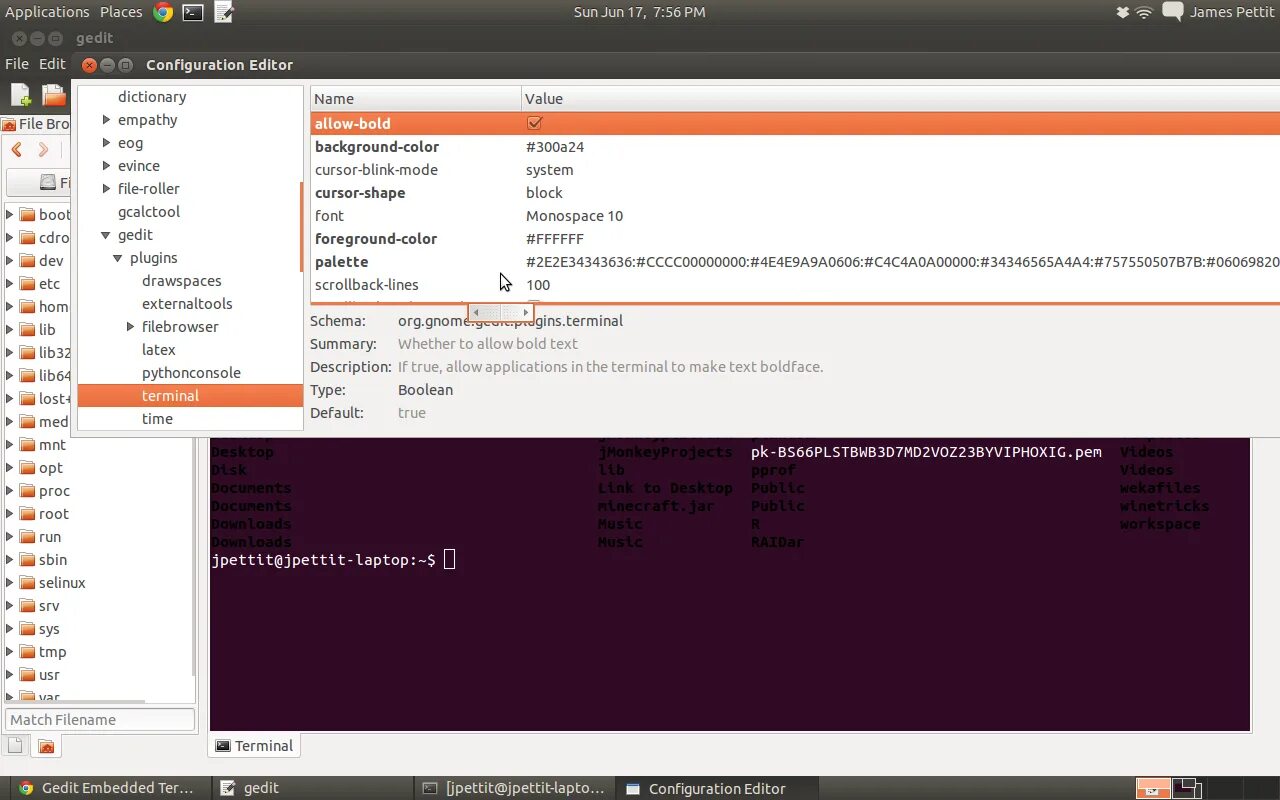Select the pythonconsole tree item
1280x800 pixels.
191,373
